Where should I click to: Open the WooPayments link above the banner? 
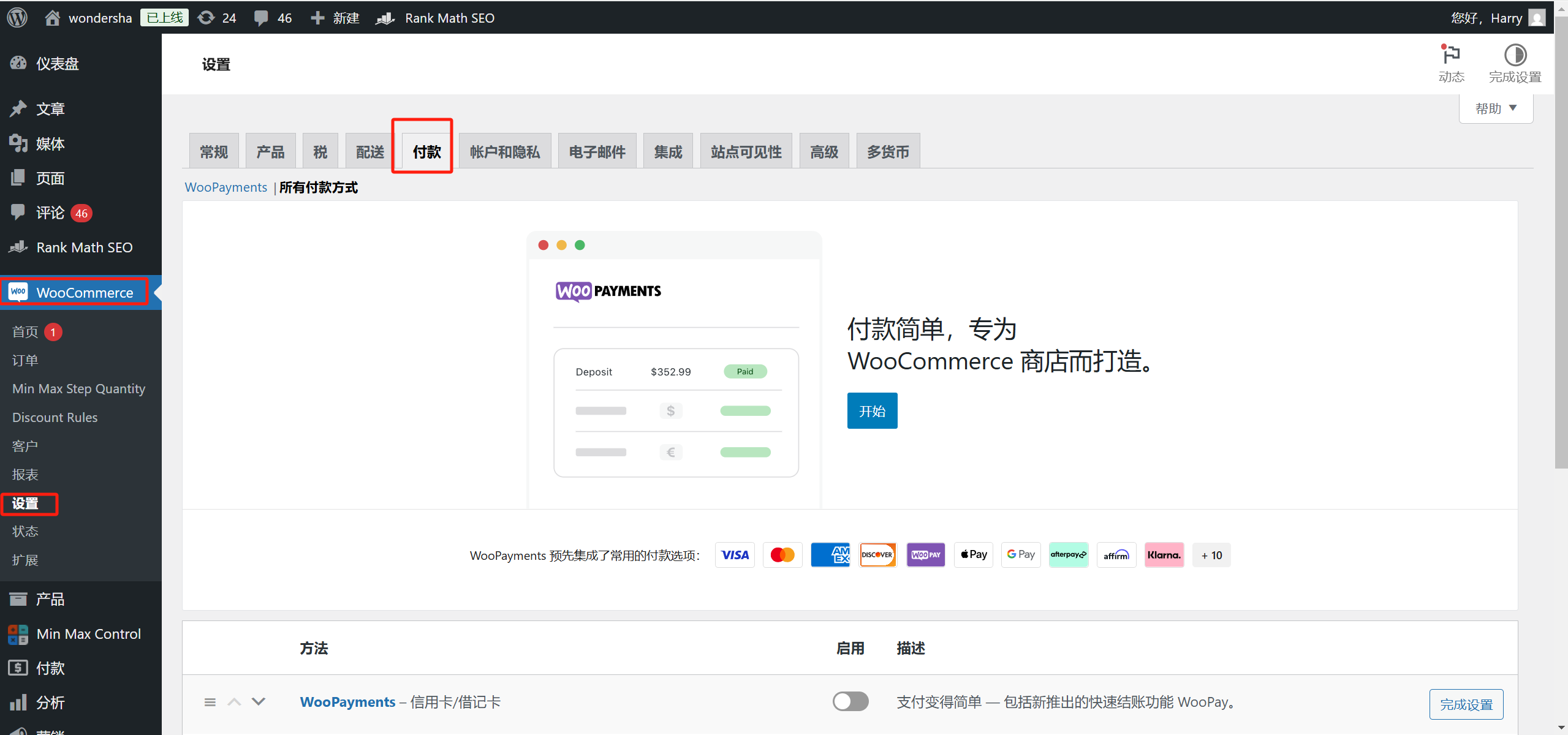[x=225, y=187]
